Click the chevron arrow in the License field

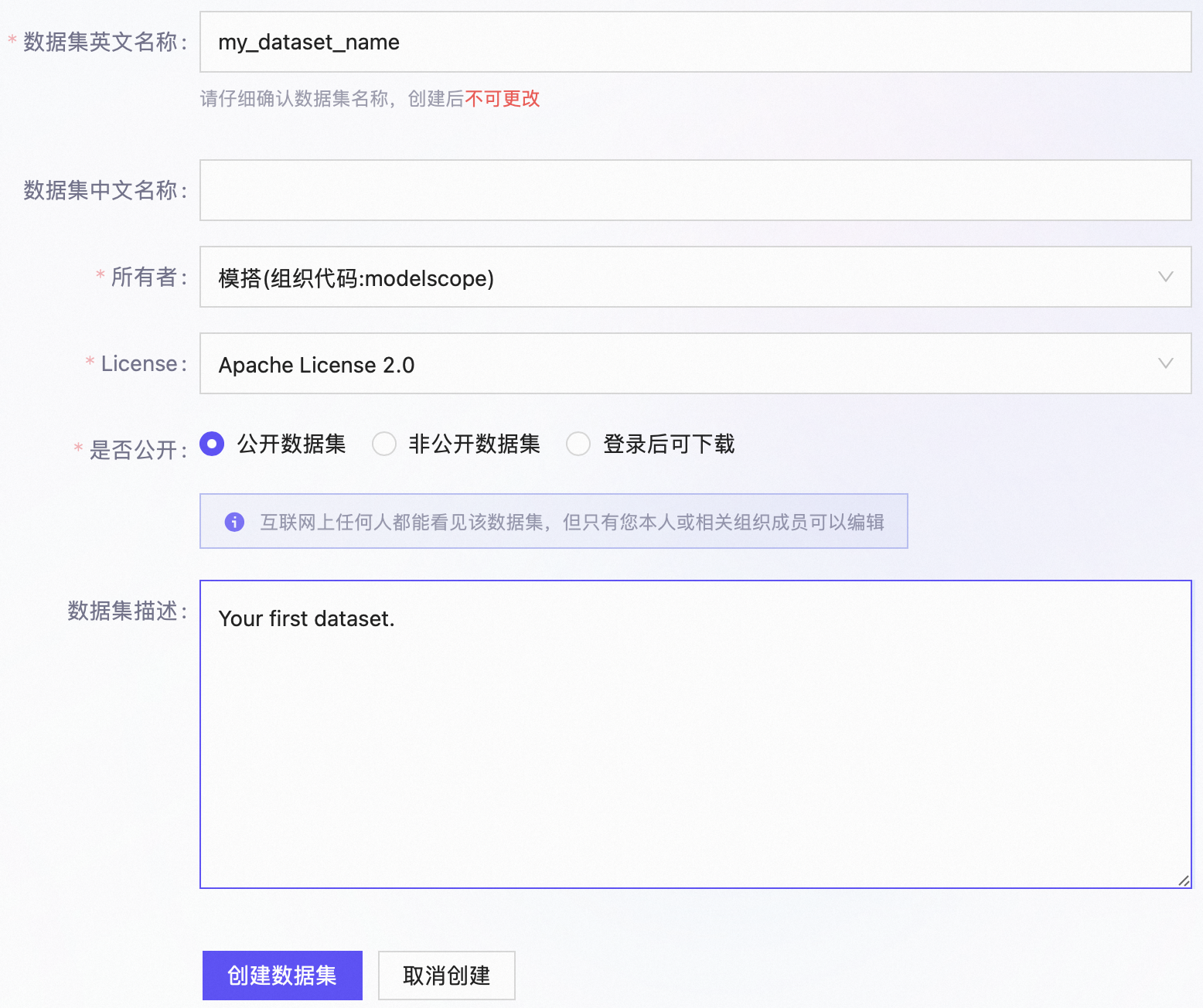click(1166, 363)
